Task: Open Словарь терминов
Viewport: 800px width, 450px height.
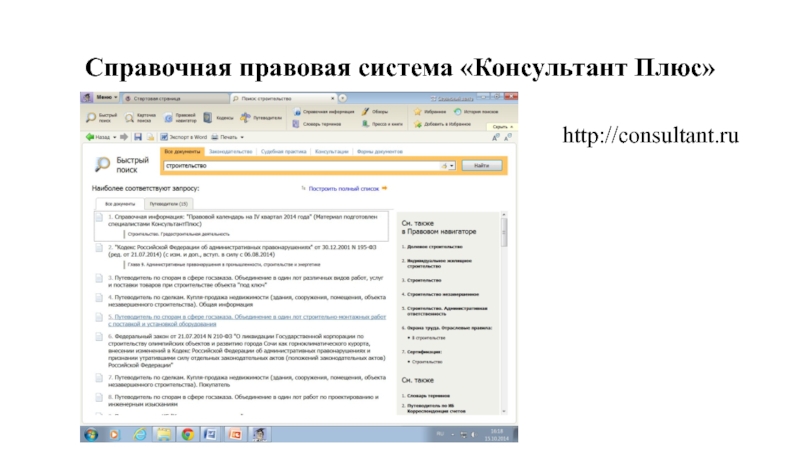Action: (317, 124)
